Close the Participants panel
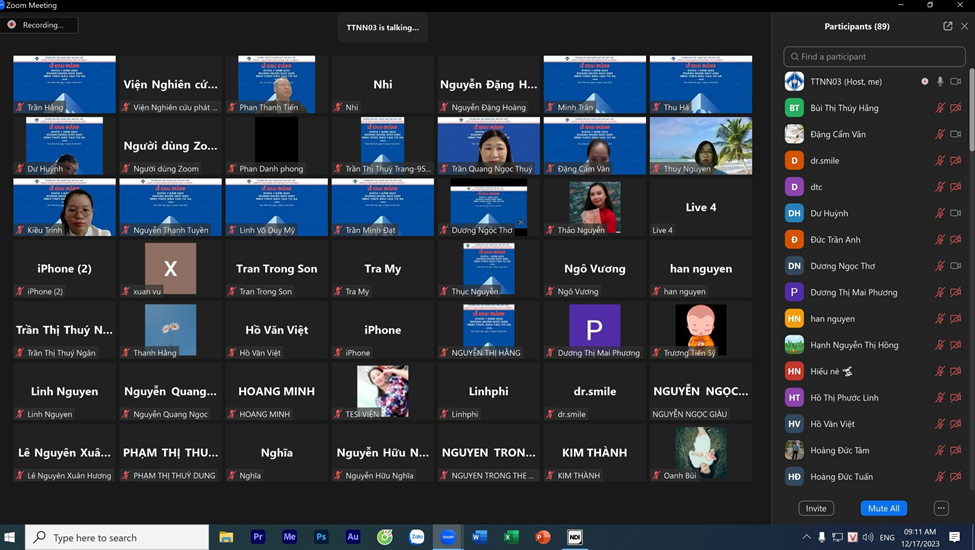The width and height of the screenshot is (975, 550). point(964,26)
